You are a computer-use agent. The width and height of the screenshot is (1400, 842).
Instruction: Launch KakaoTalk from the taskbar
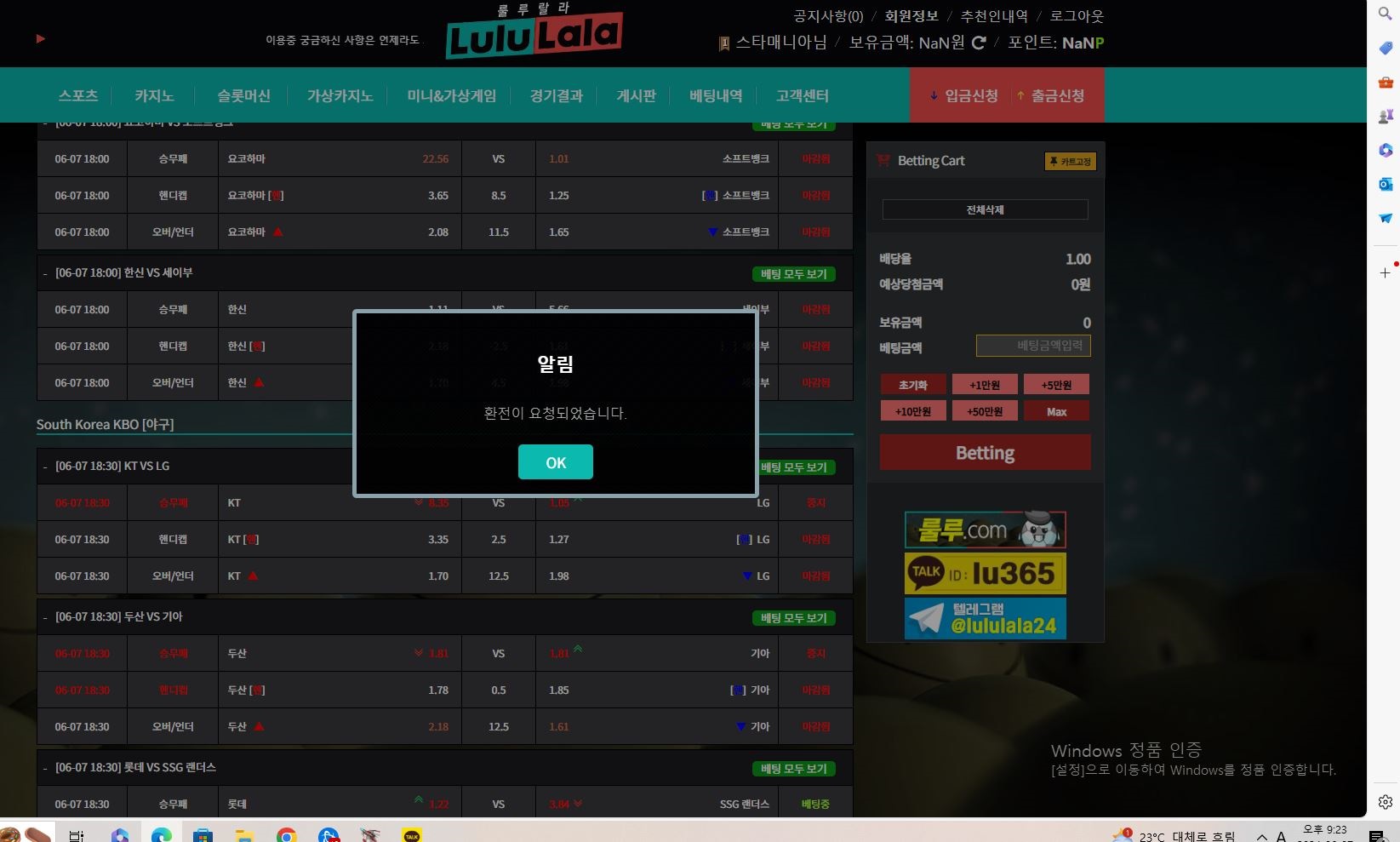(411, 835)
